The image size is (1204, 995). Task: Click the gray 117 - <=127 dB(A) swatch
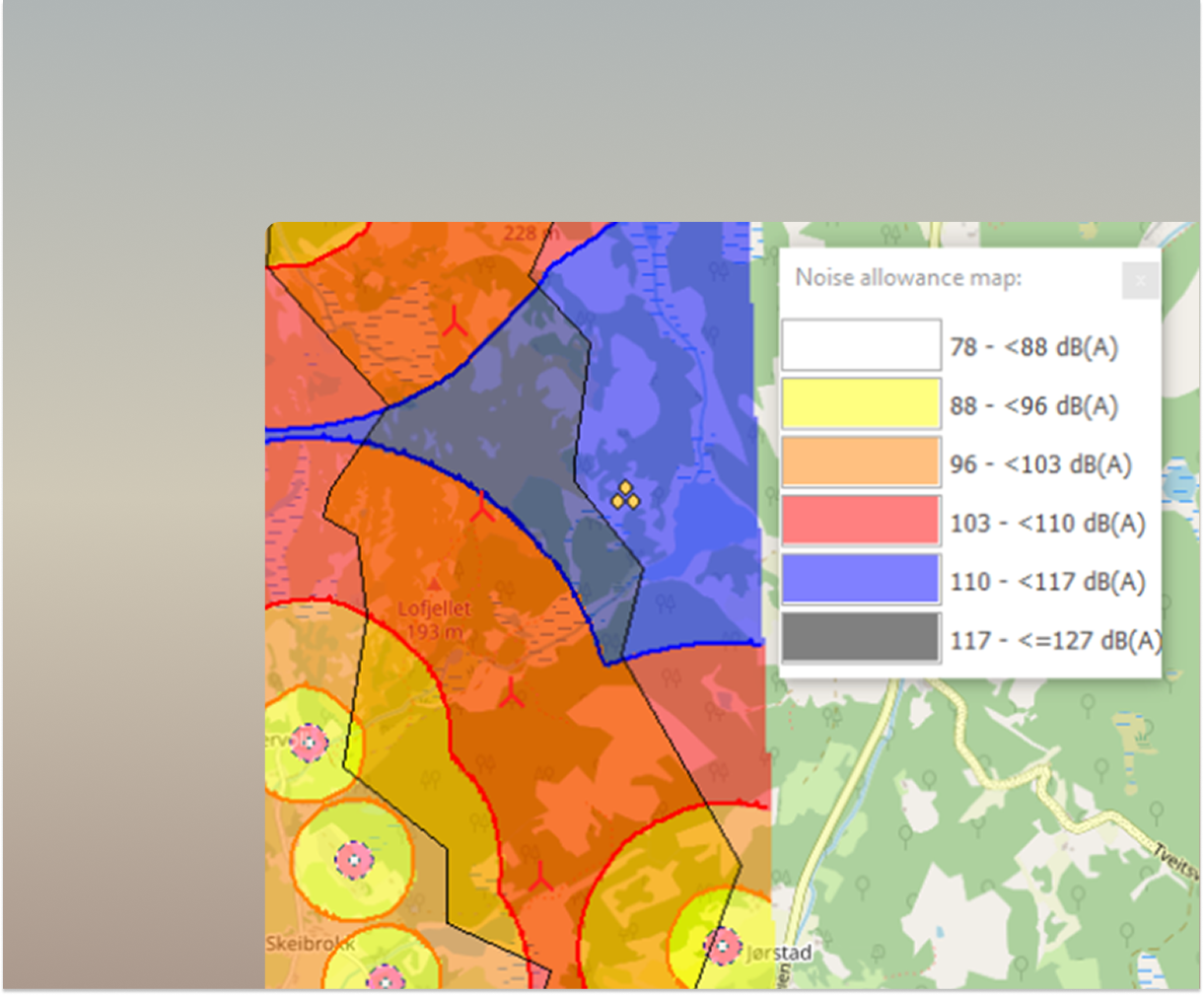click(861, 638)
